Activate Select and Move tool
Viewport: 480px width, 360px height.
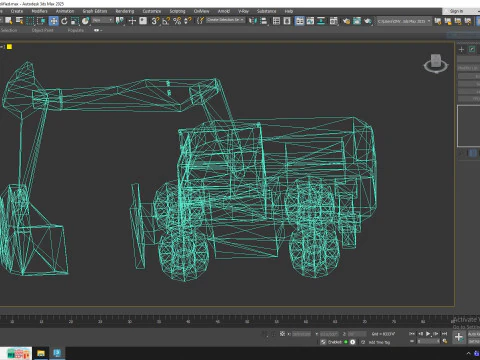point(53,21)
